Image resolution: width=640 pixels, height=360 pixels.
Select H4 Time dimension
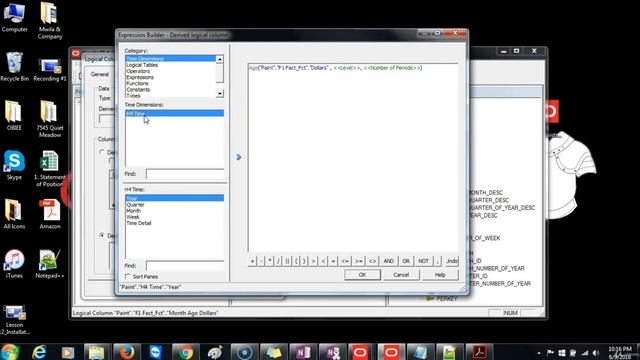click(174, 113)
